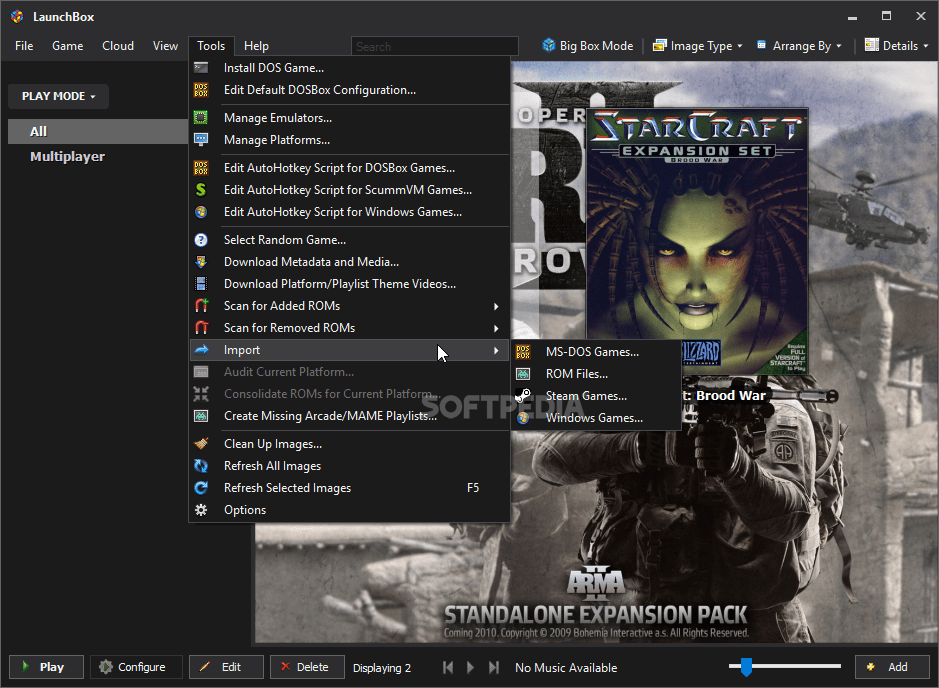Viewport: 939px width, 688px height.
Task: Open the Arrange By dropdown
Action: click(x=799, y=46)
